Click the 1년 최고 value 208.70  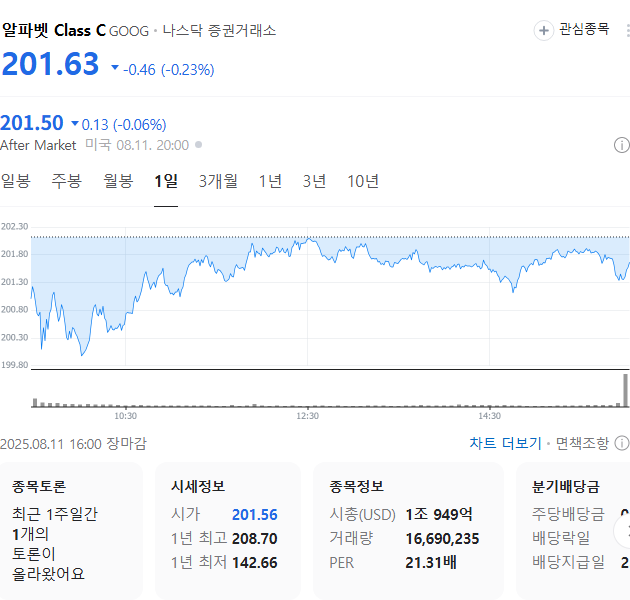click(255, 539)
